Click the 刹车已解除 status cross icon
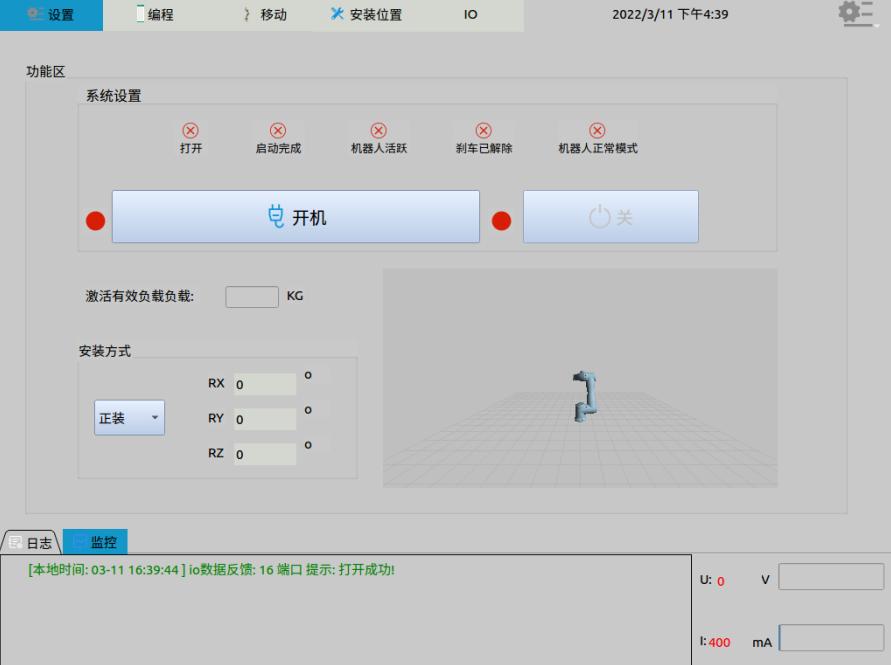Image resolution: width=891 pixels, height=665 pixels. tap(483, 128)
